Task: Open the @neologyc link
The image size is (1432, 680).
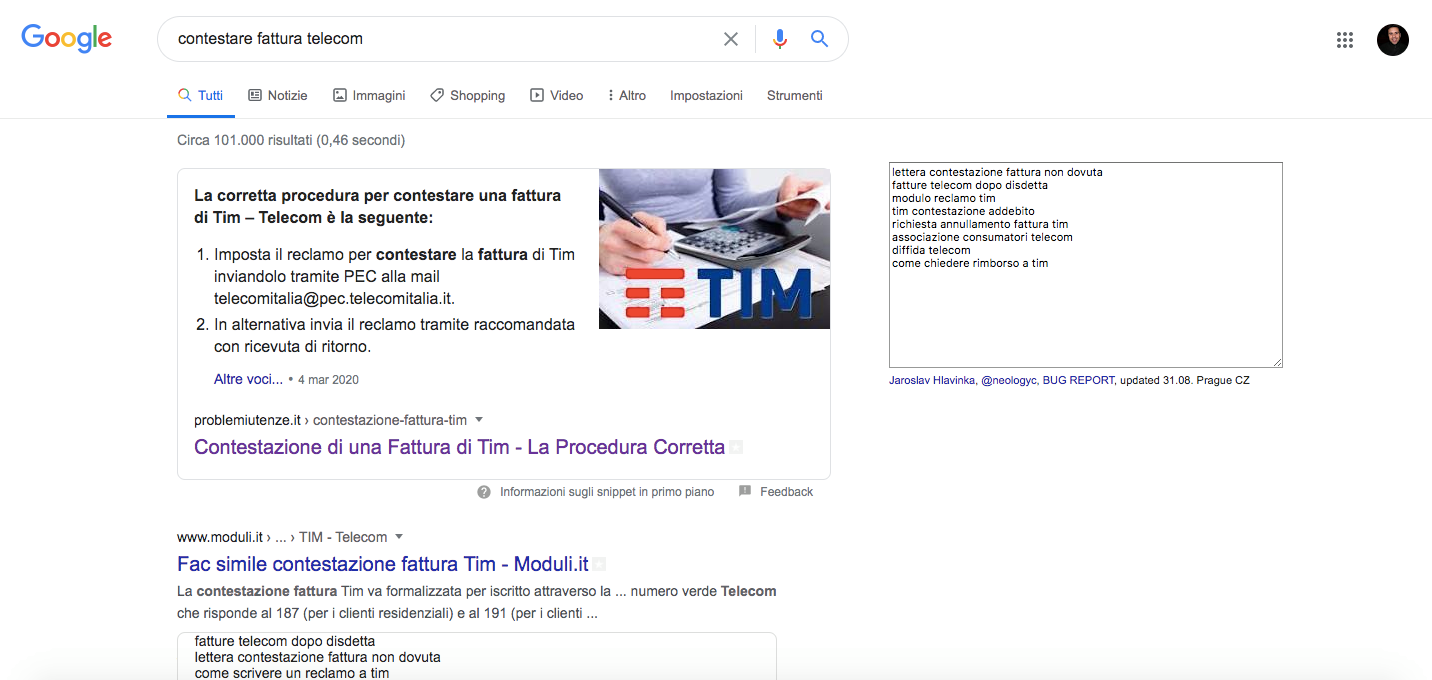Action: [1008, 381]
